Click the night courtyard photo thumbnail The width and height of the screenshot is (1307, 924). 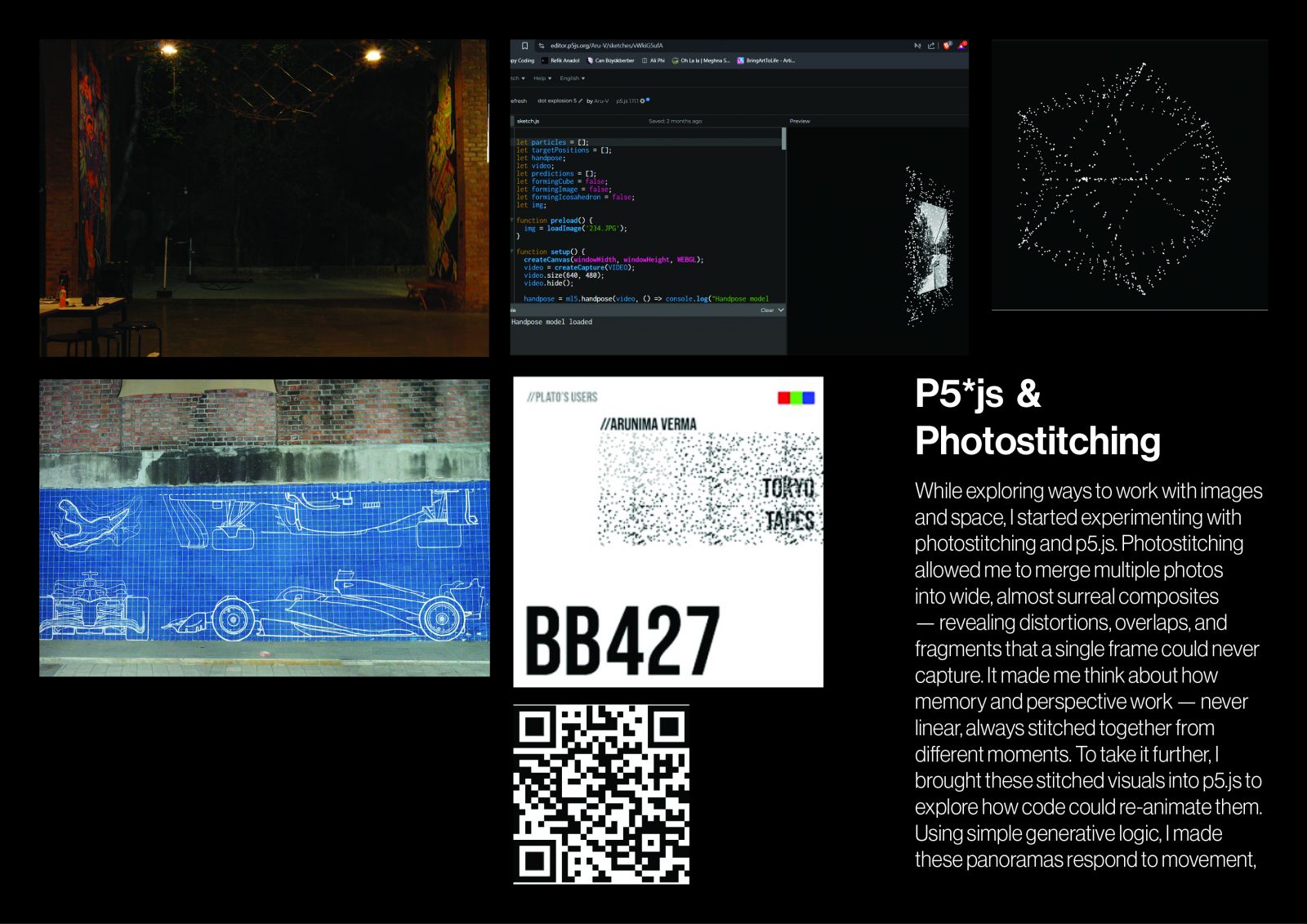pos(264,198)
